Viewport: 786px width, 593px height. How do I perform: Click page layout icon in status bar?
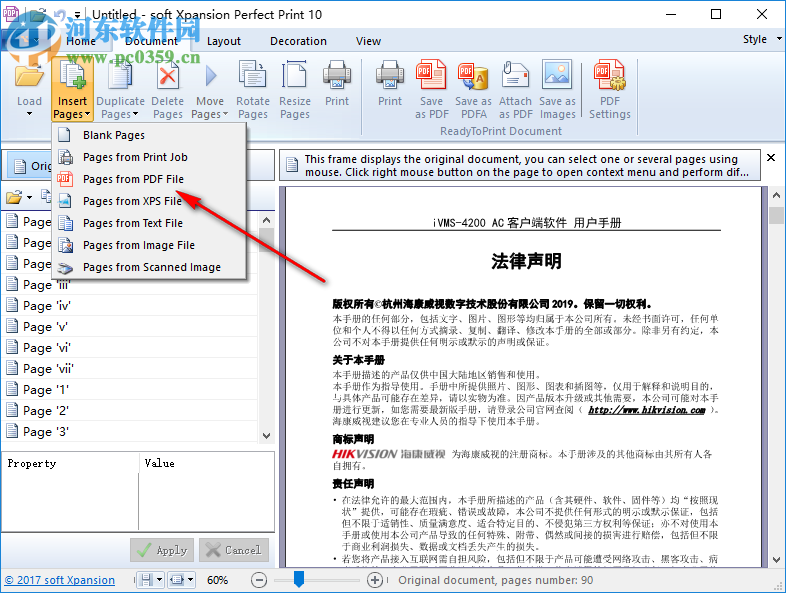pyautogui.click(x=146, y=580)
